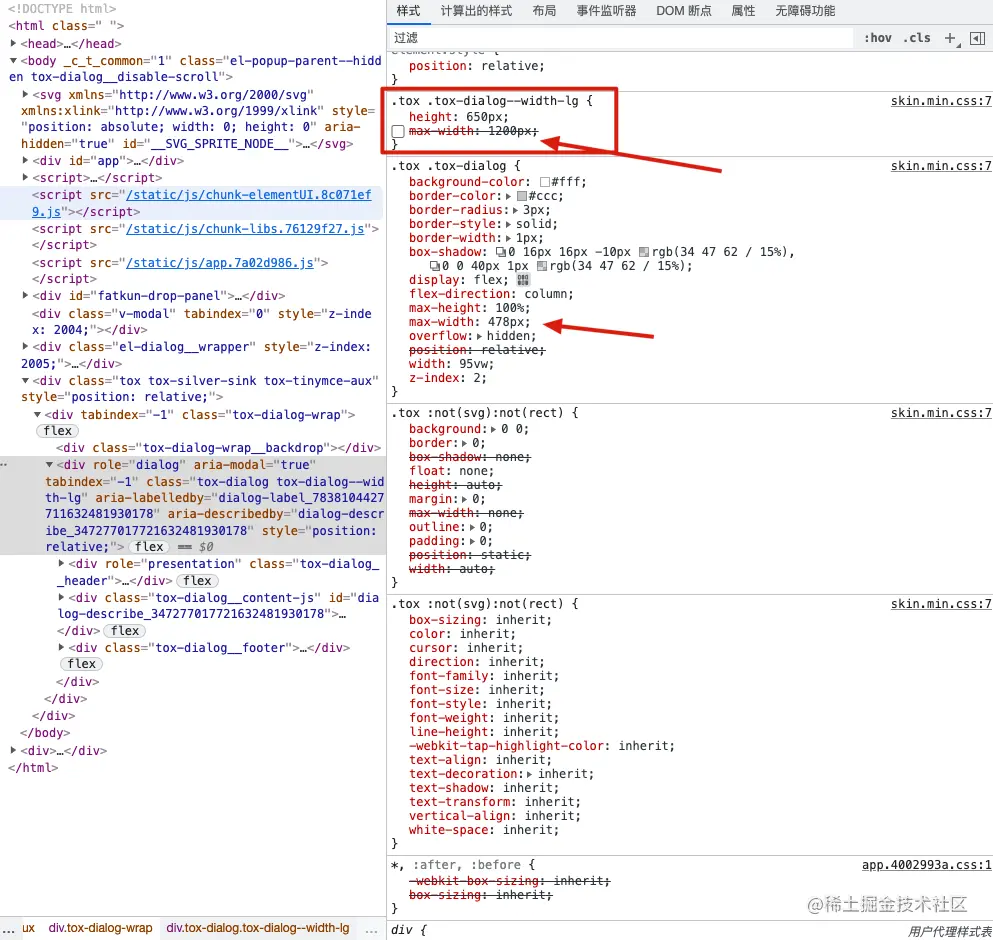Collapse the body element node

coord(13,61)
